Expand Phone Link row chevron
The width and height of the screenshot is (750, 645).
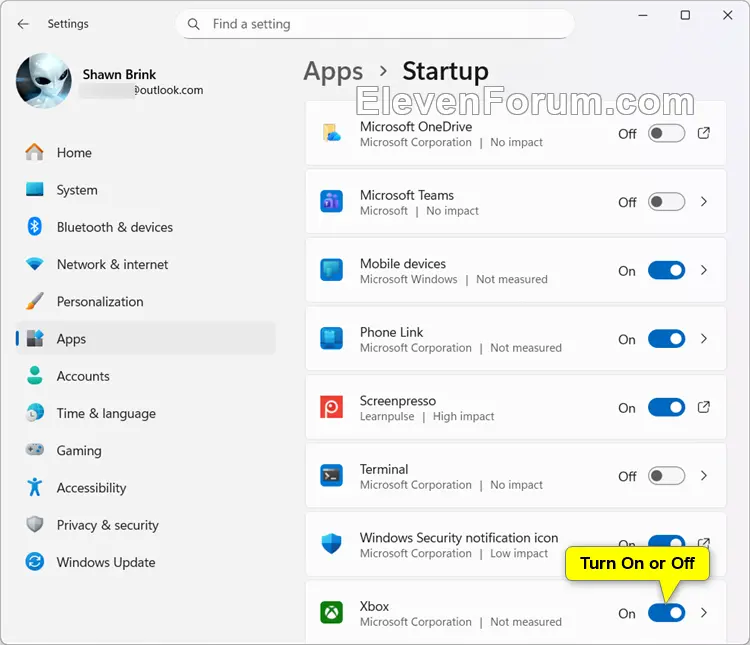click(704, 339)
